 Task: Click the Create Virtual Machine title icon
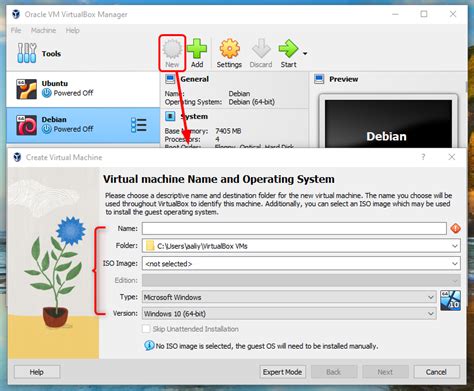tap(17, 157)
